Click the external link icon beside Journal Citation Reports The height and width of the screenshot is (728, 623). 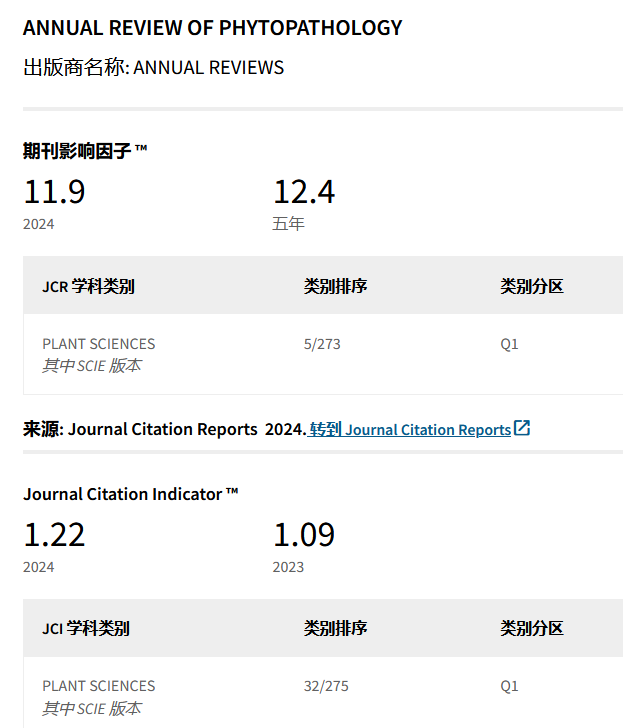click(x=522, y=429)
